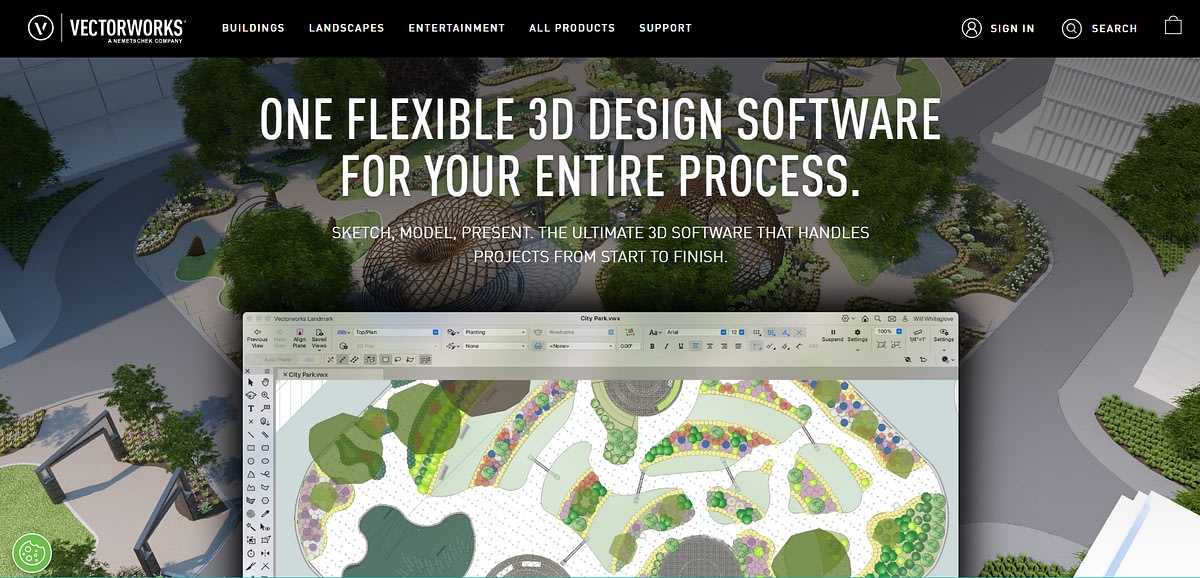The height and width of the screenshot is (578, 1200).
Task: Select justified text alignment
Action: pyautogui.click(x=738, y=346)
